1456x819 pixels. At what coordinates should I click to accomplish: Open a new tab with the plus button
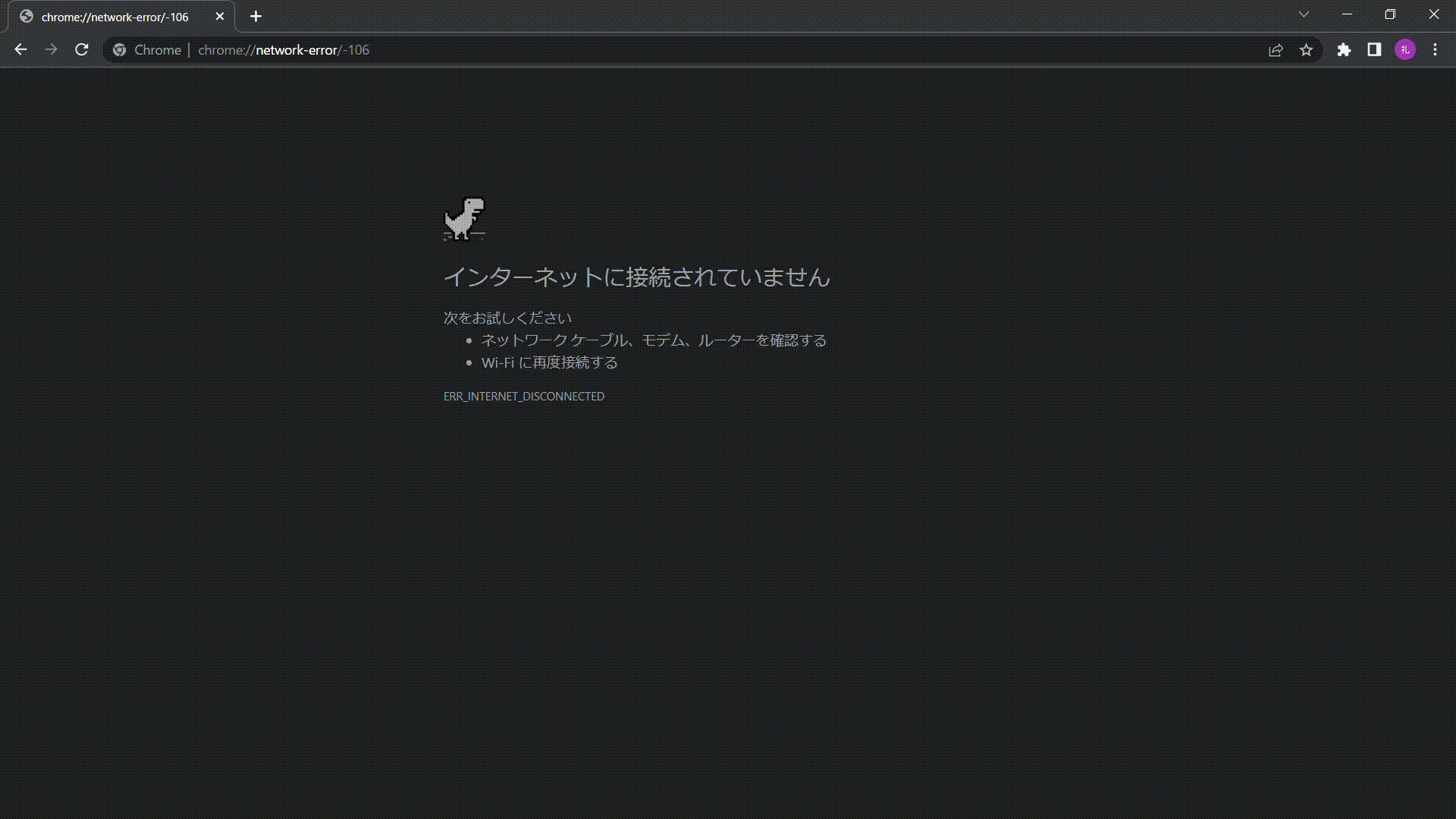tap(256, 16)
